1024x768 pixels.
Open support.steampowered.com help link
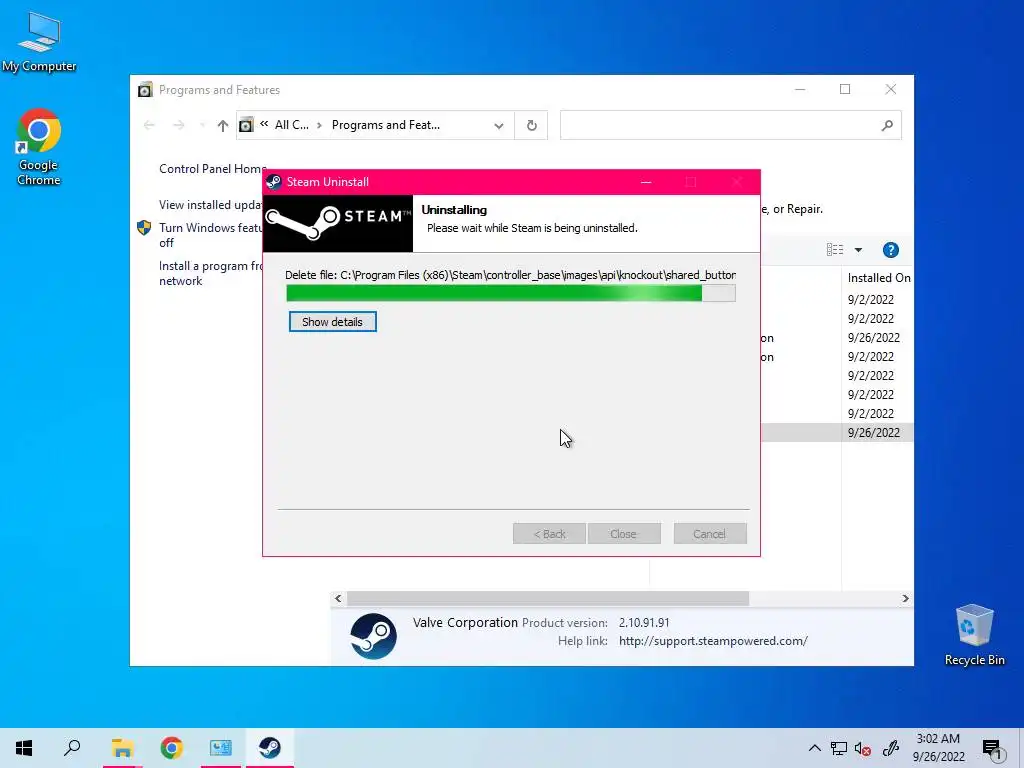[713, 641]
